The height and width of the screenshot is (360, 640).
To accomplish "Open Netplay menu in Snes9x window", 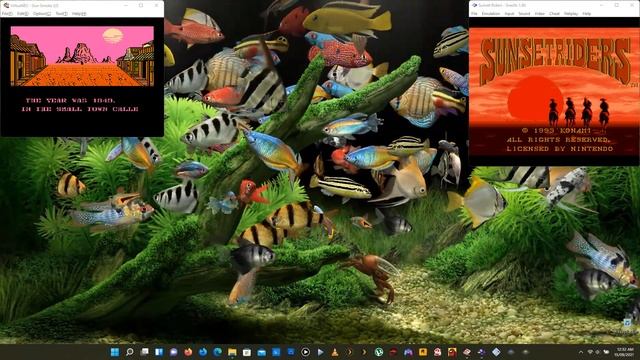I will coord(571,13).
